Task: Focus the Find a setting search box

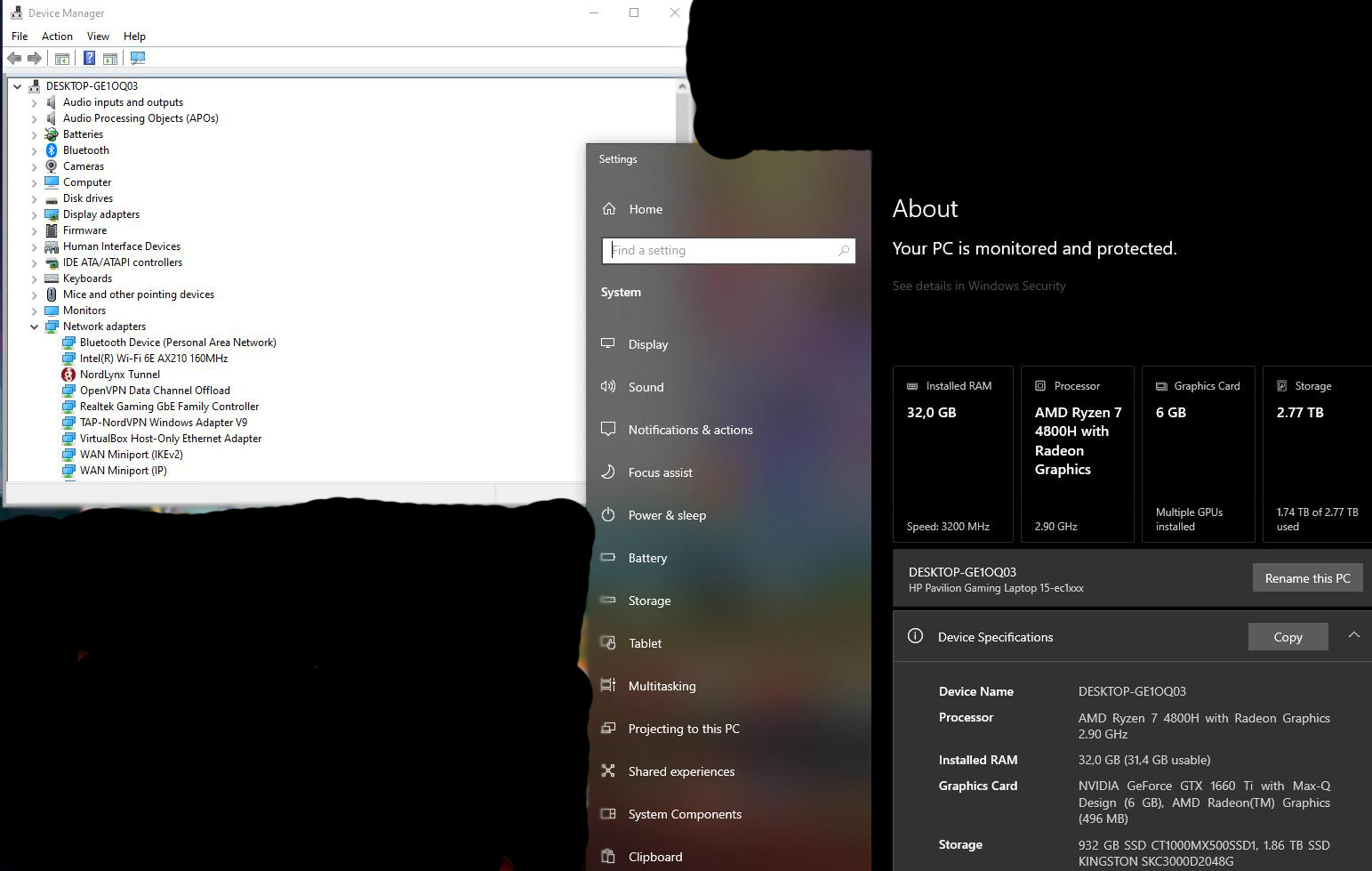Action: pyautogui.click(x=720, y=251)
